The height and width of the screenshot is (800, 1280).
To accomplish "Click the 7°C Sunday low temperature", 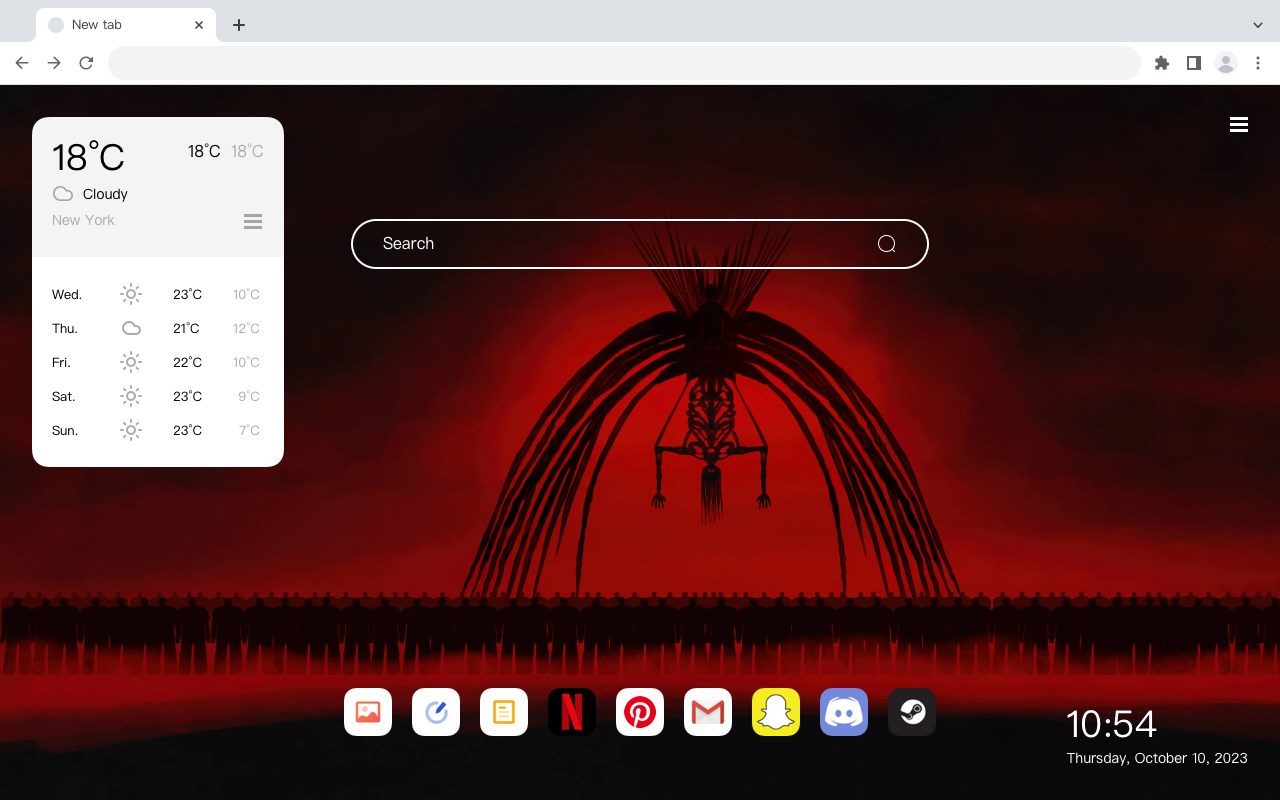I will pos(249,430).
